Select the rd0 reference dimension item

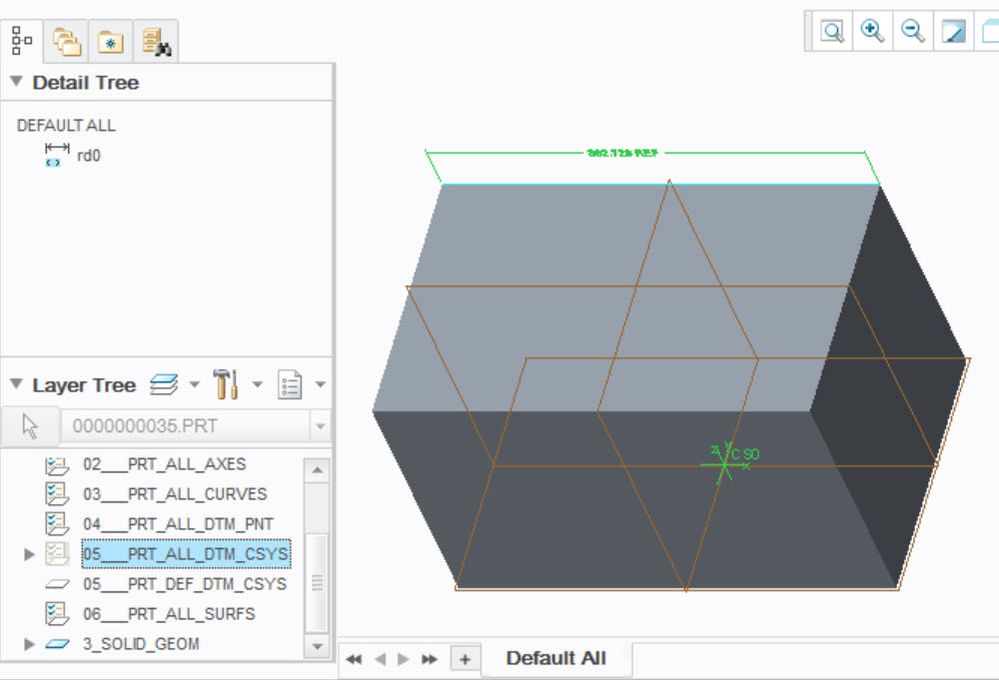pyautogui.click(x=88, y=155)
